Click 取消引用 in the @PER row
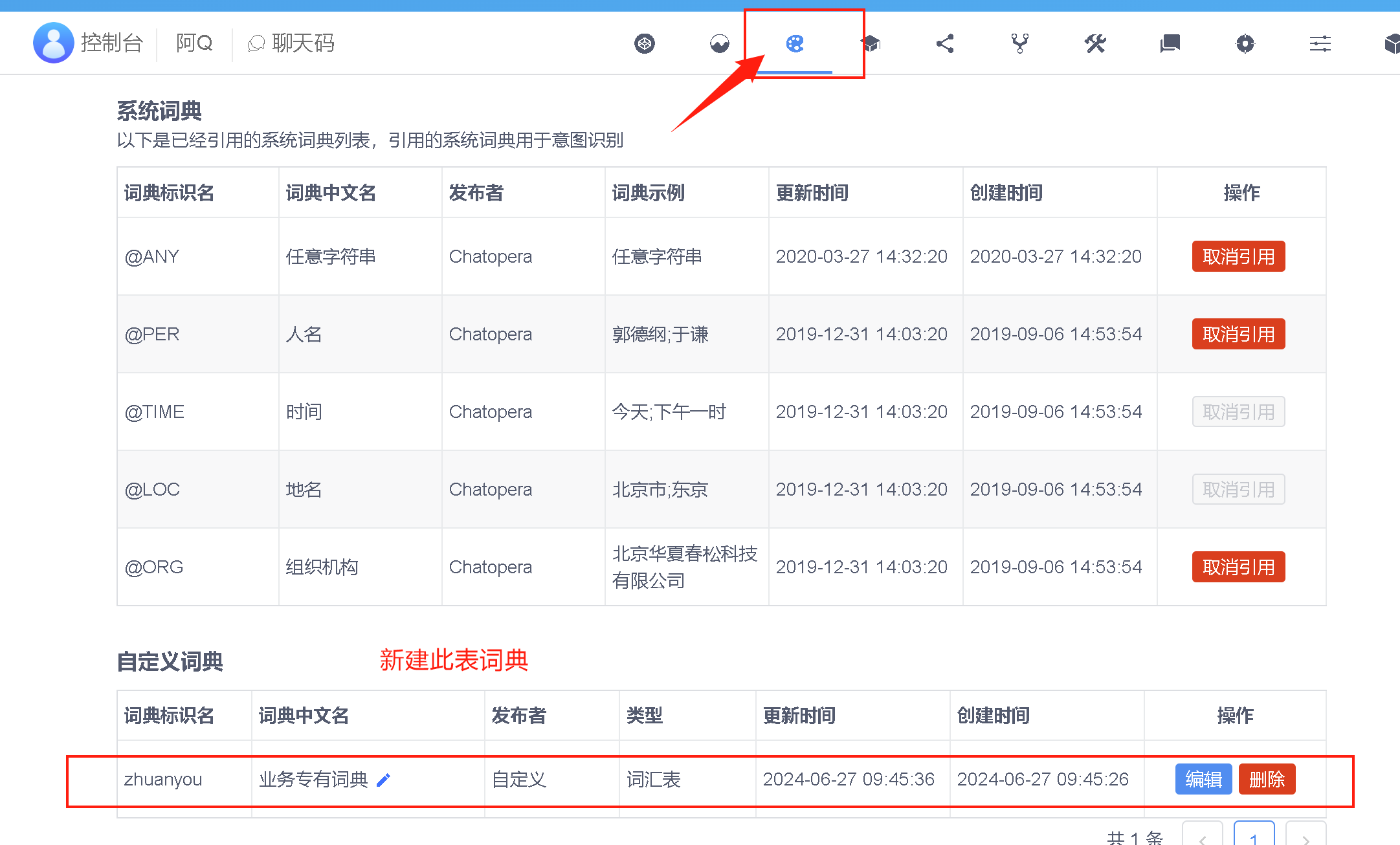Image resolution: width=1400 pixels, height=845 pixels. [1238, 335]
